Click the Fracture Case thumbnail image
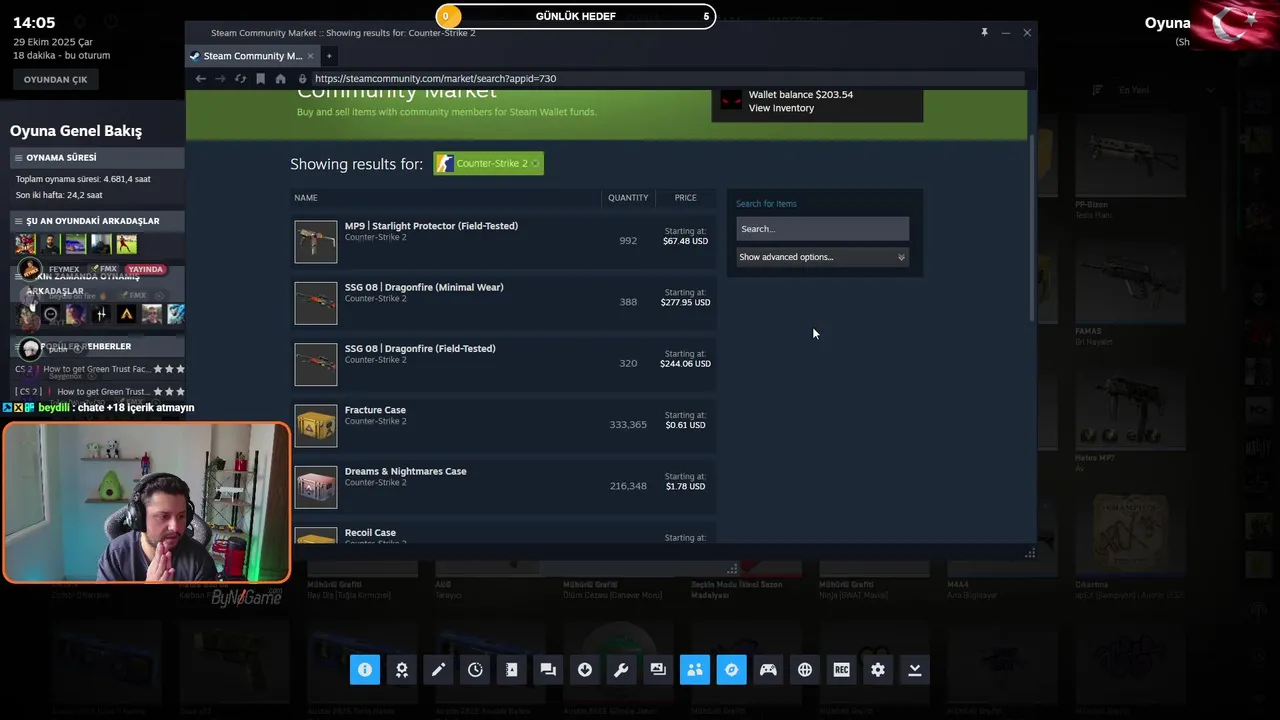This screenshot has height=720, width=1280. [x=316, y=426]
